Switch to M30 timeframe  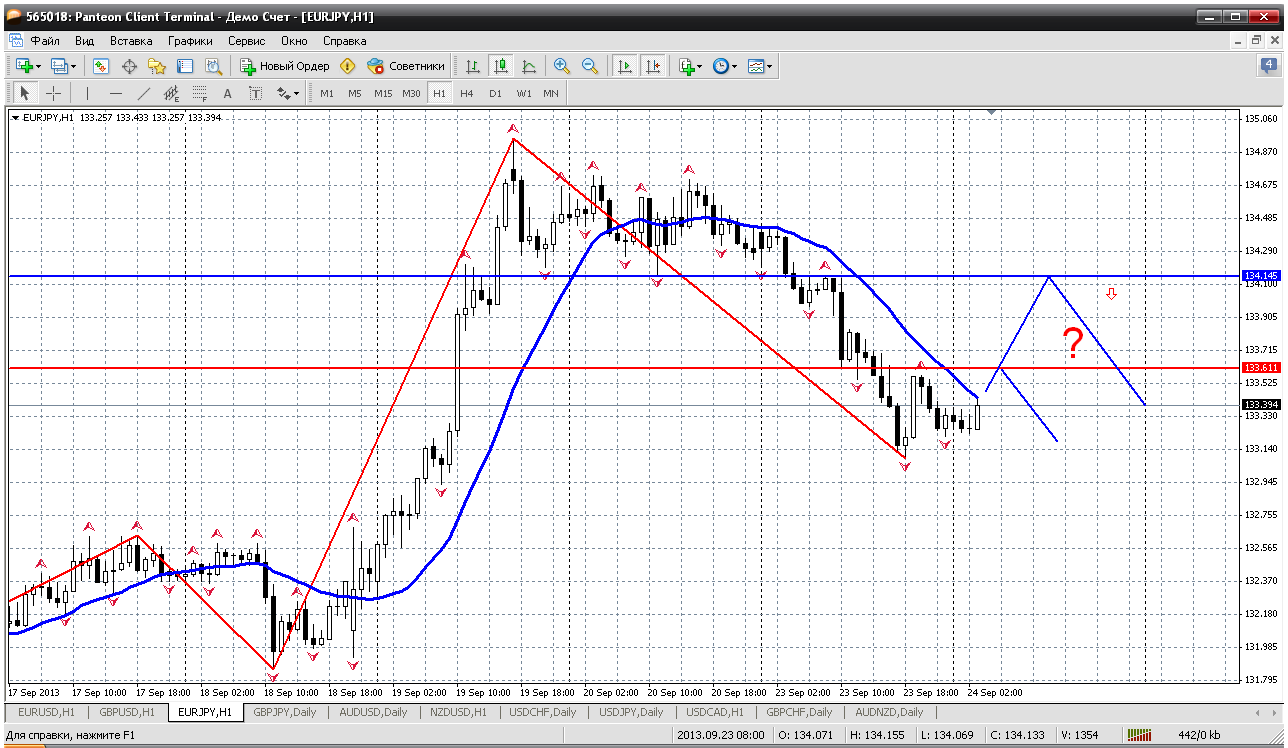411,93
